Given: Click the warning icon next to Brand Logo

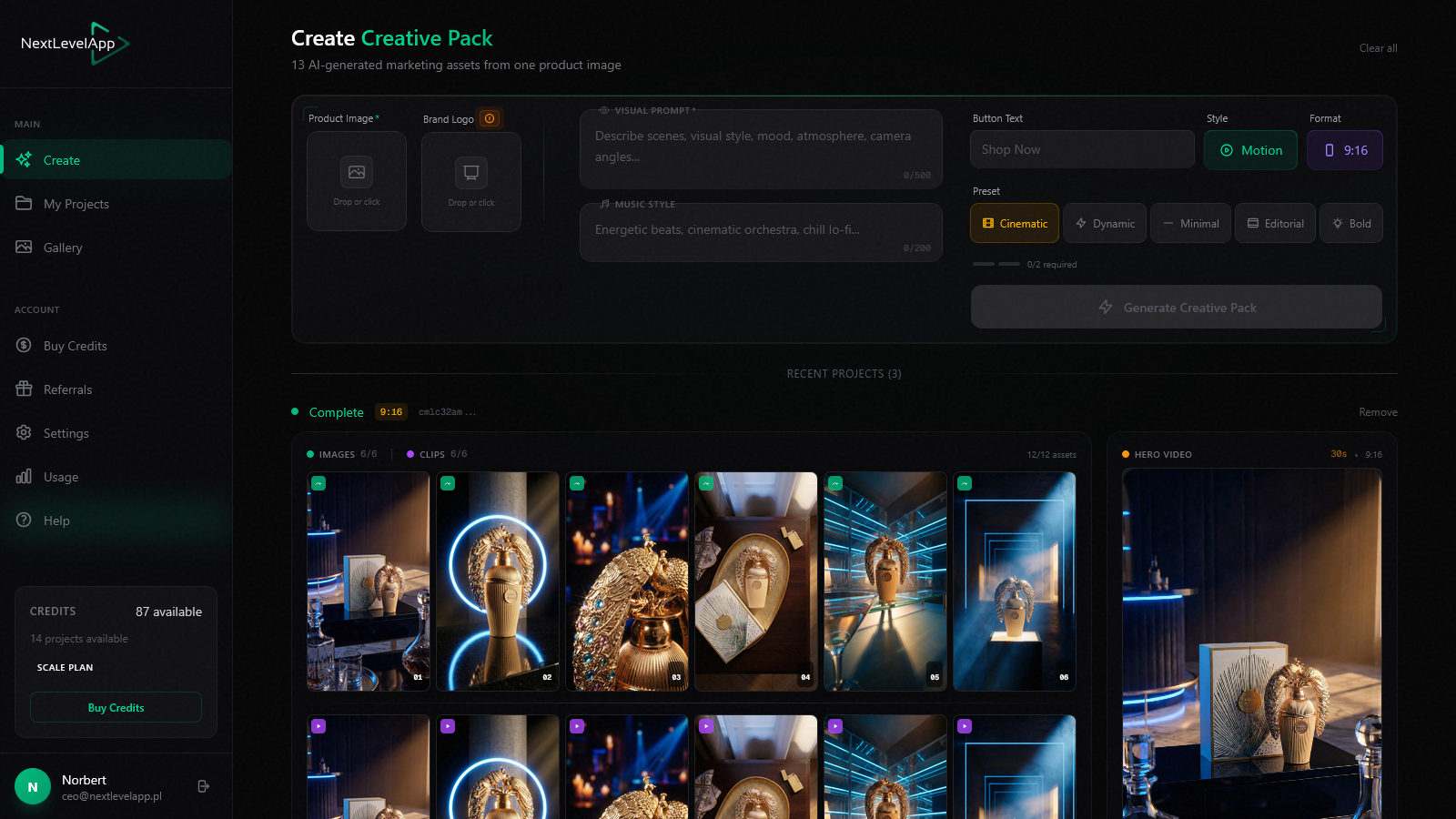Looking at the screenshot, I should pos(490,118).
